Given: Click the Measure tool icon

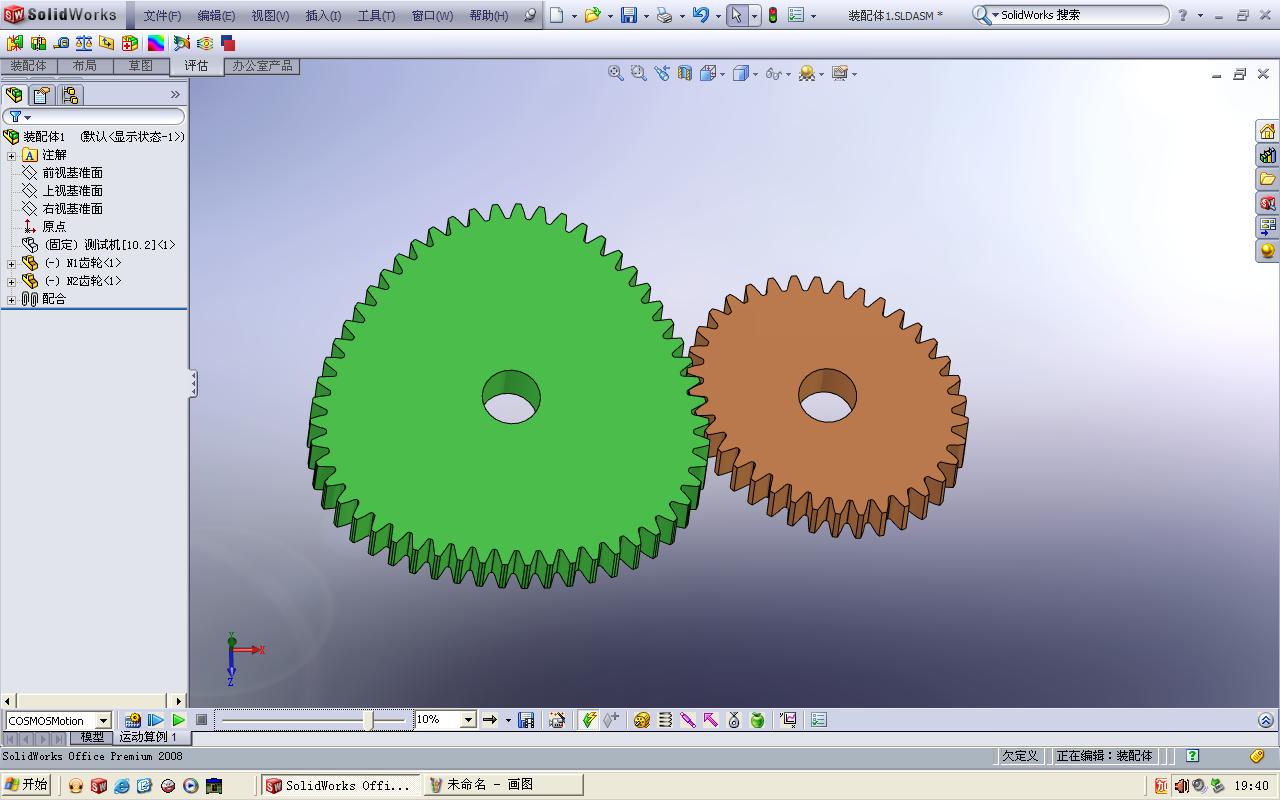Looking at the screenshot, I should click(x=61, y=43).
